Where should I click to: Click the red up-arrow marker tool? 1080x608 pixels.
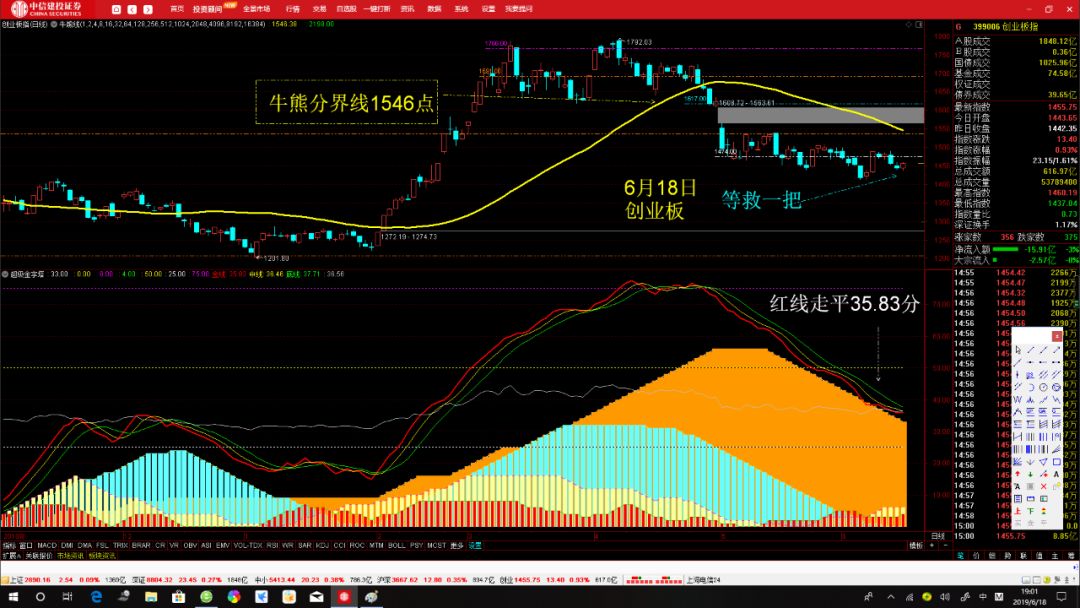[x=1018, y=474]
